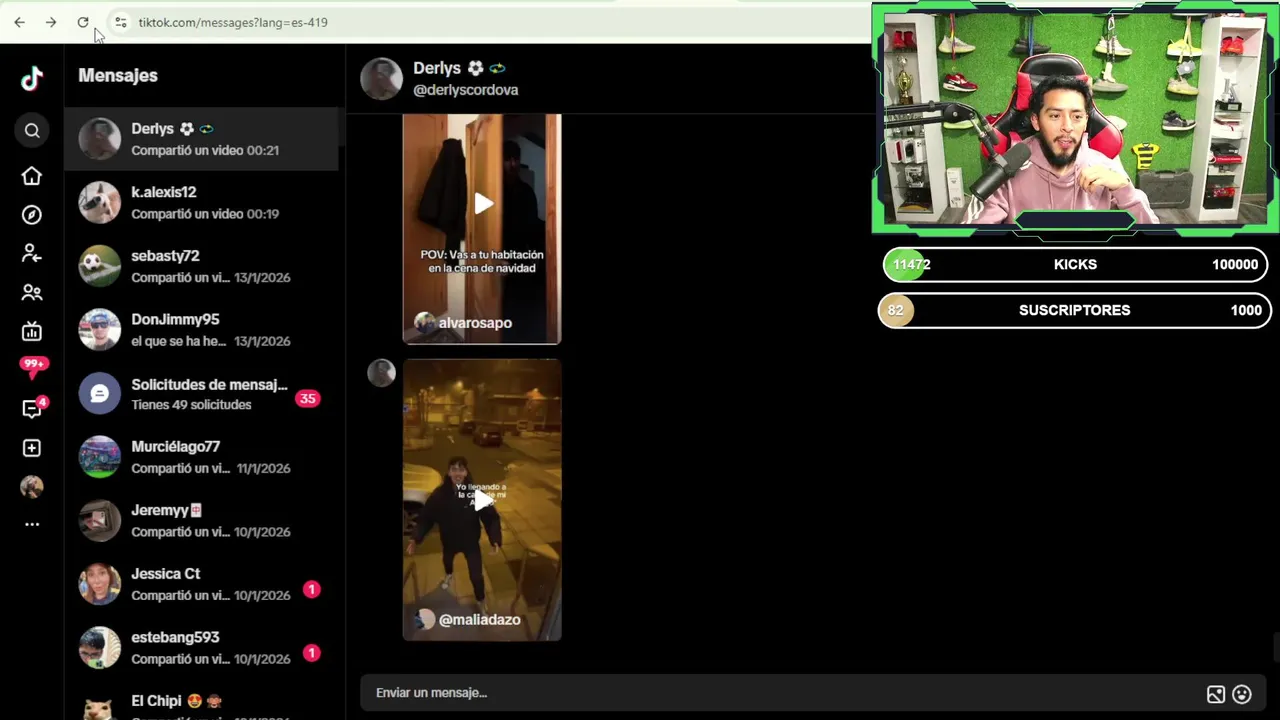Open Solicitudes de mensajes requests

[x=204, y=394]
